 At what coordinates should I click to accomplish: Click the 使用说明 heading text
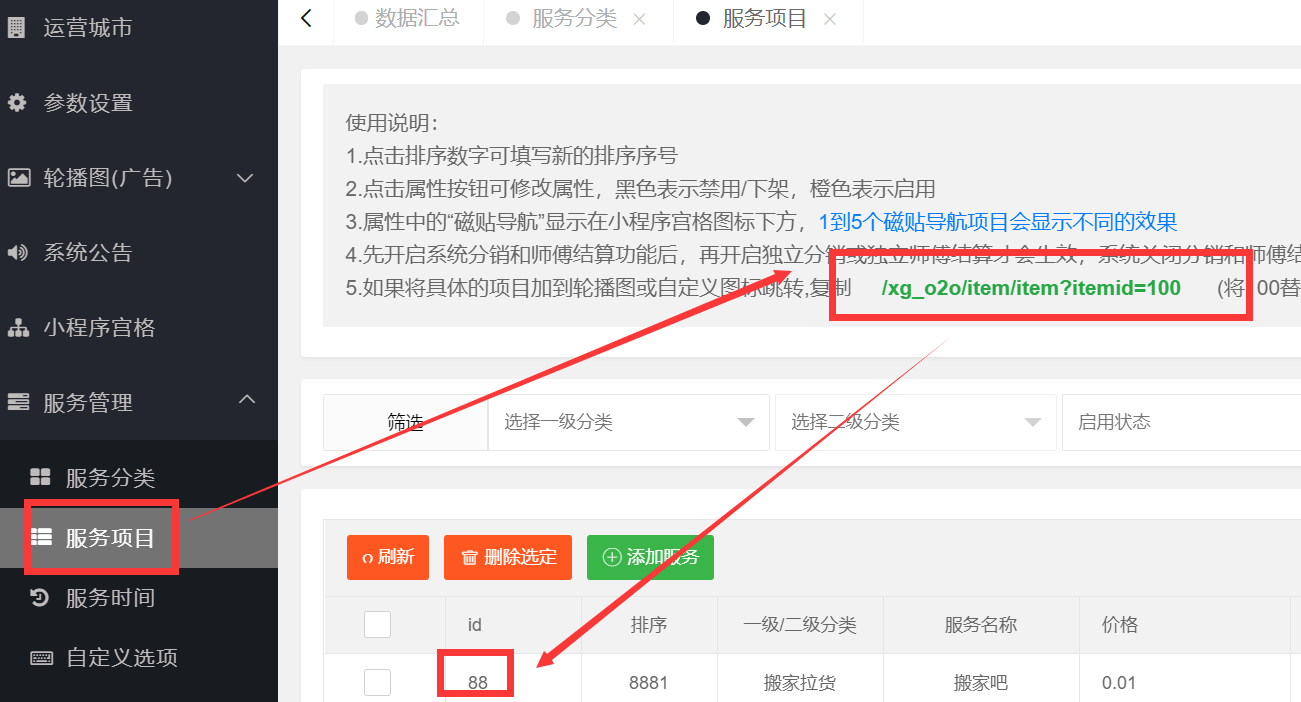point(392,123)
